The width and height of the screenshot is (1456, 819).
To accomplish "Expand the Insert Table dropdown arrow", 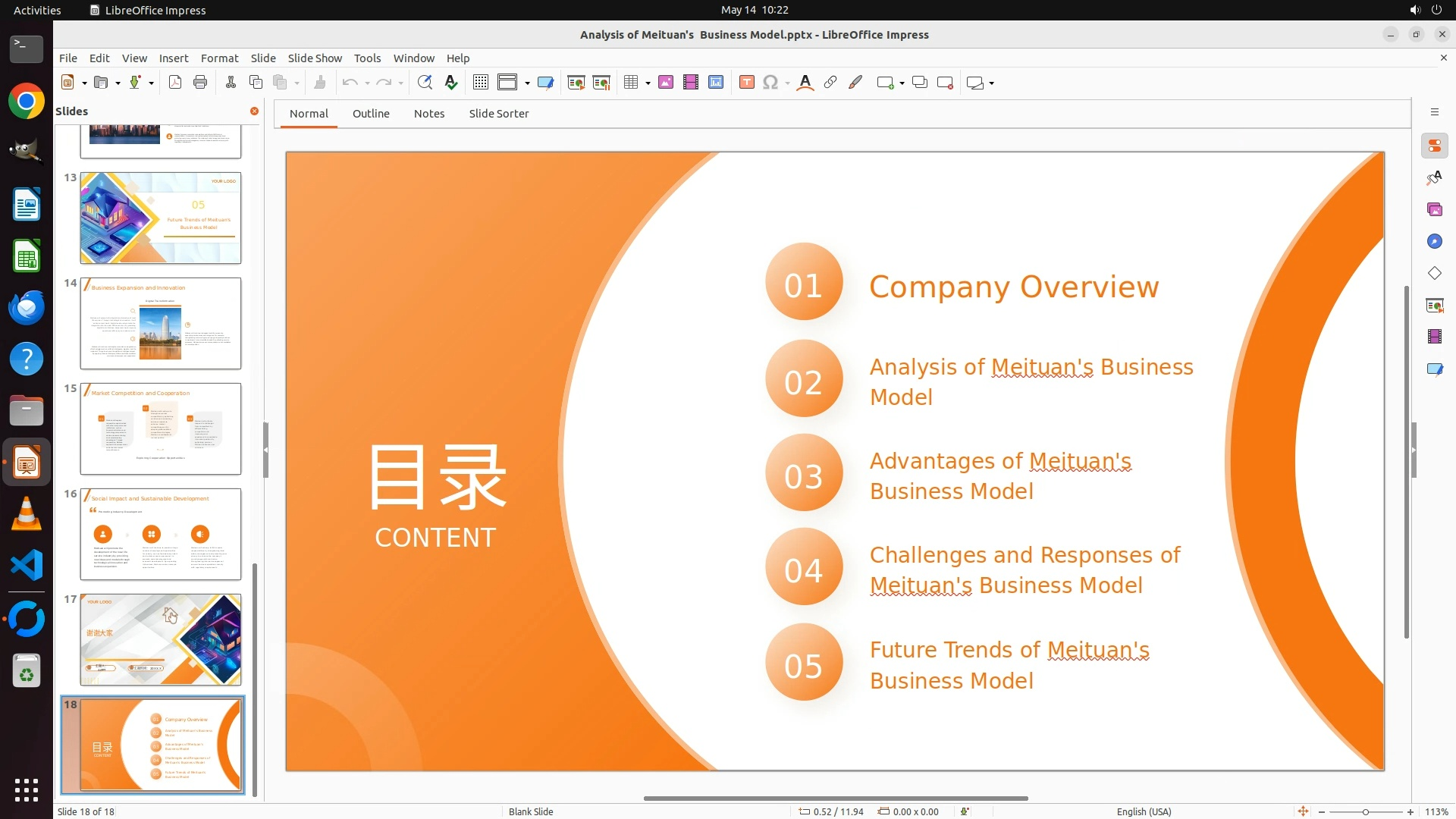I will [x=648, y=83].
